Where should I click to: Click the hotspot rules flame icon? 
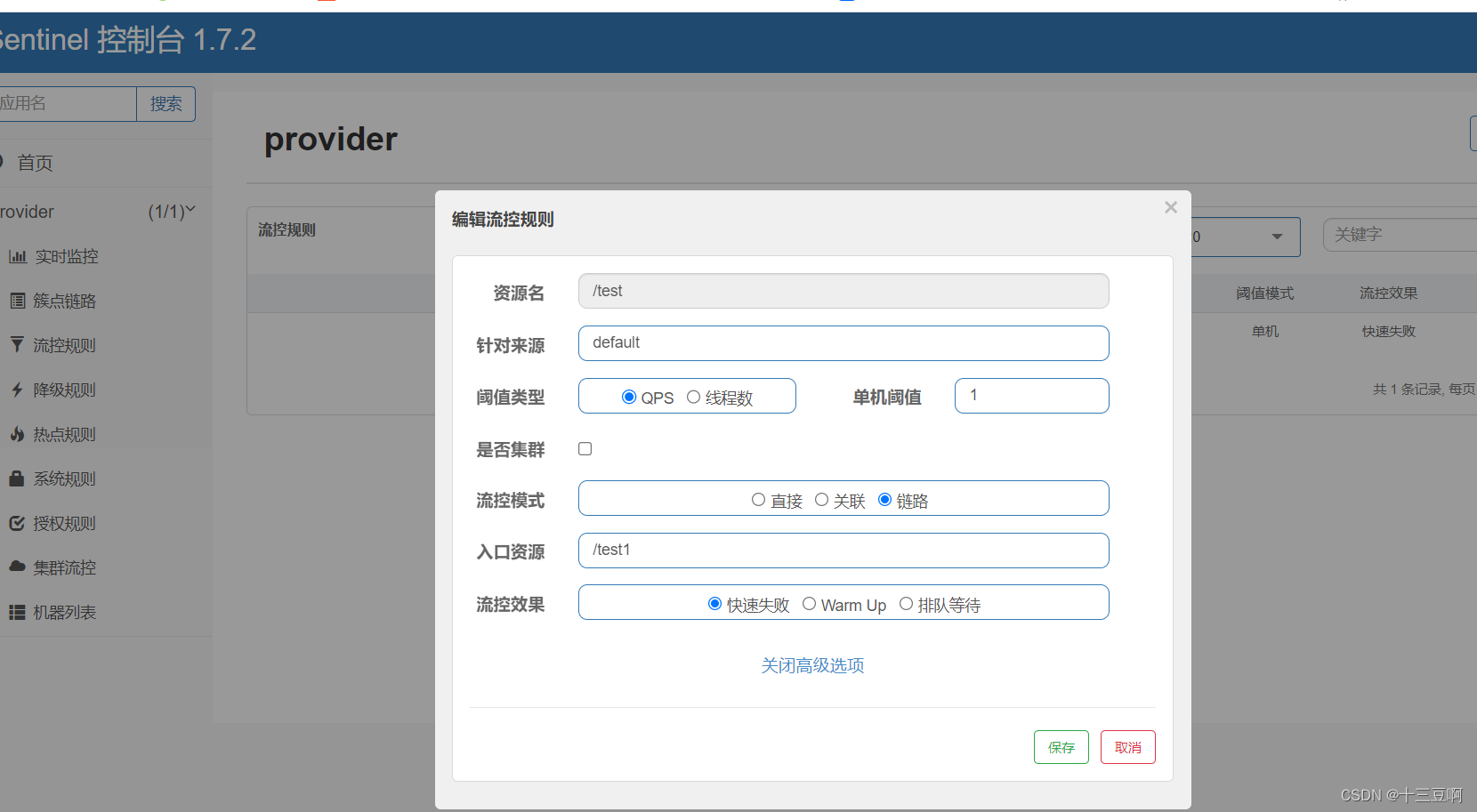tap(17, 434)
